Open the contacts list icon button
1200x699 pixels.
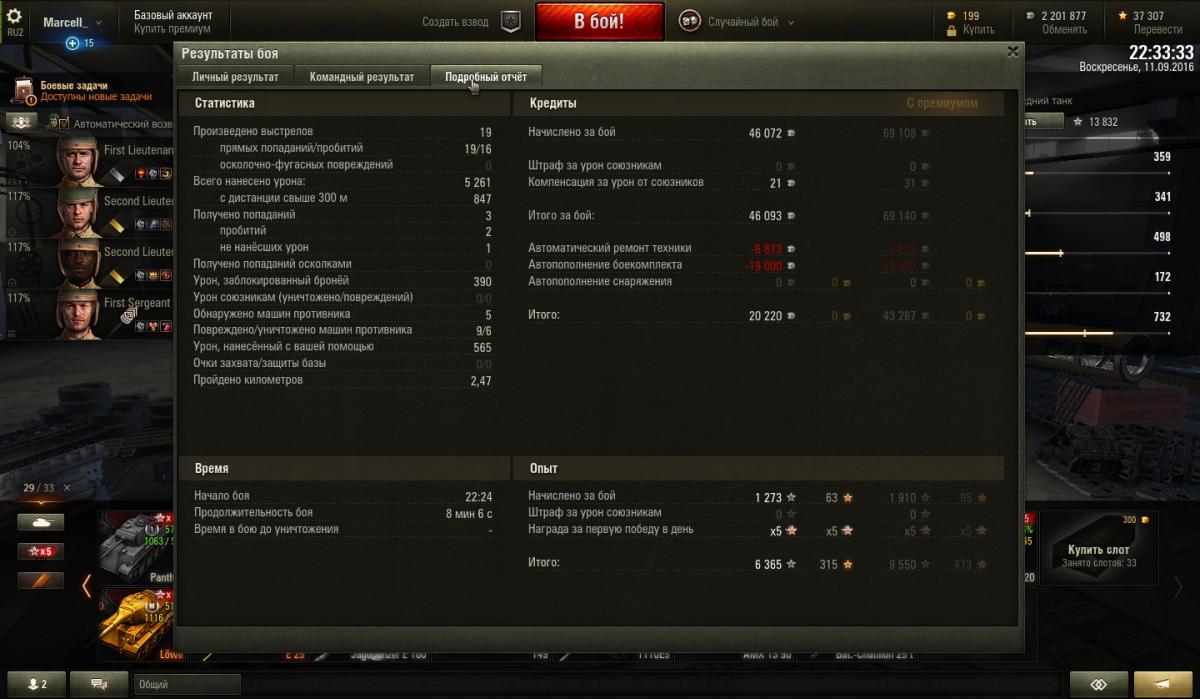(37, 684)
